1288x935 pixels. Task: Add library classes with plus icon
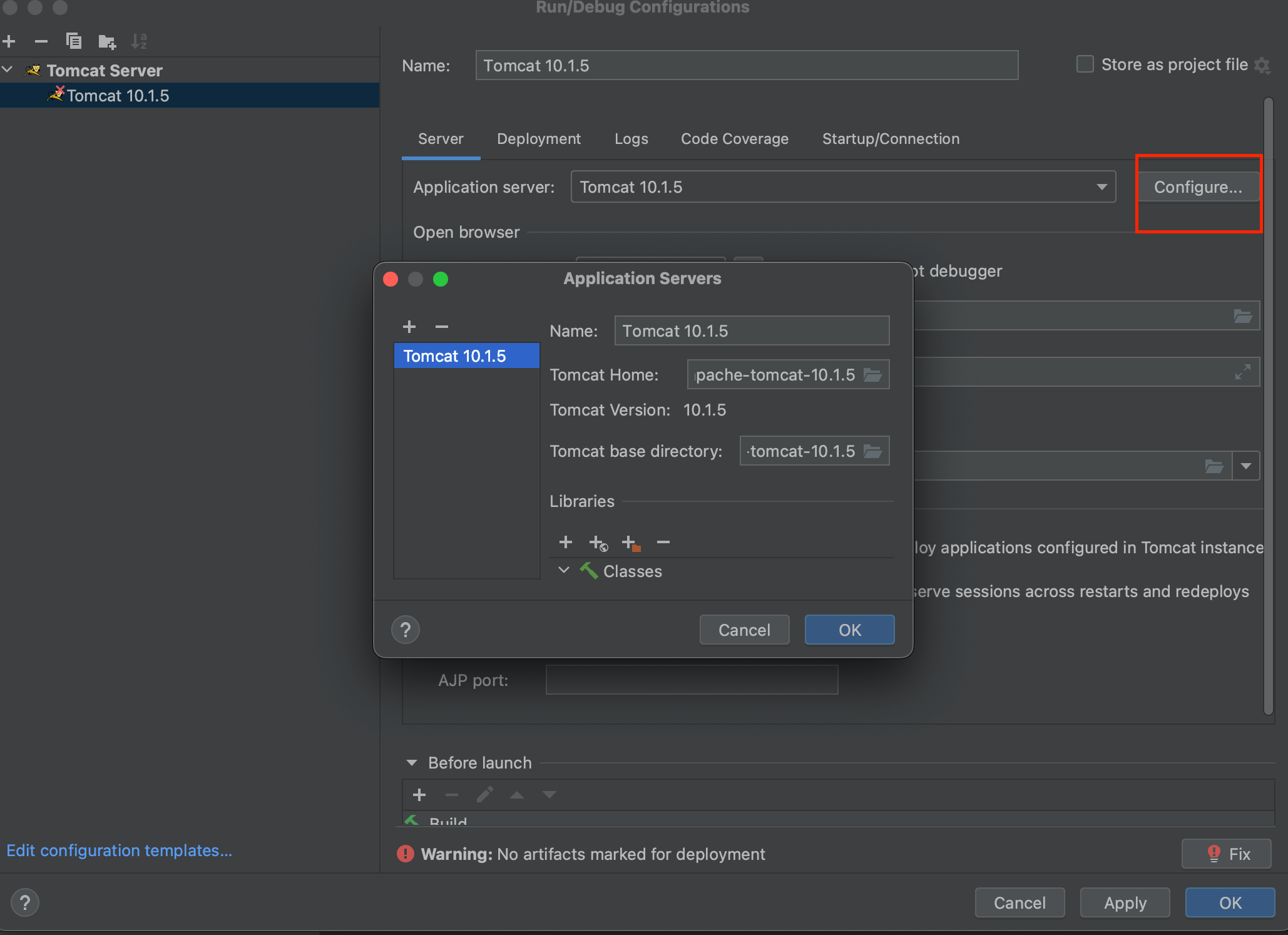[566, 542]
